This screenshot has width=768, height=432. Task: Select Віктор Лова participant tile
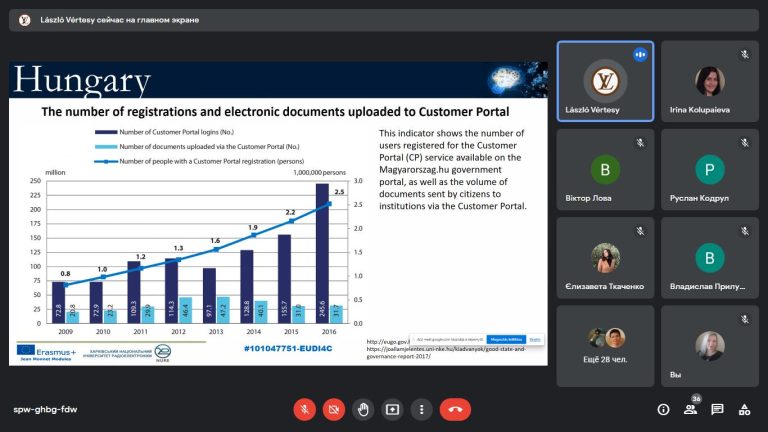coord(605,169)
